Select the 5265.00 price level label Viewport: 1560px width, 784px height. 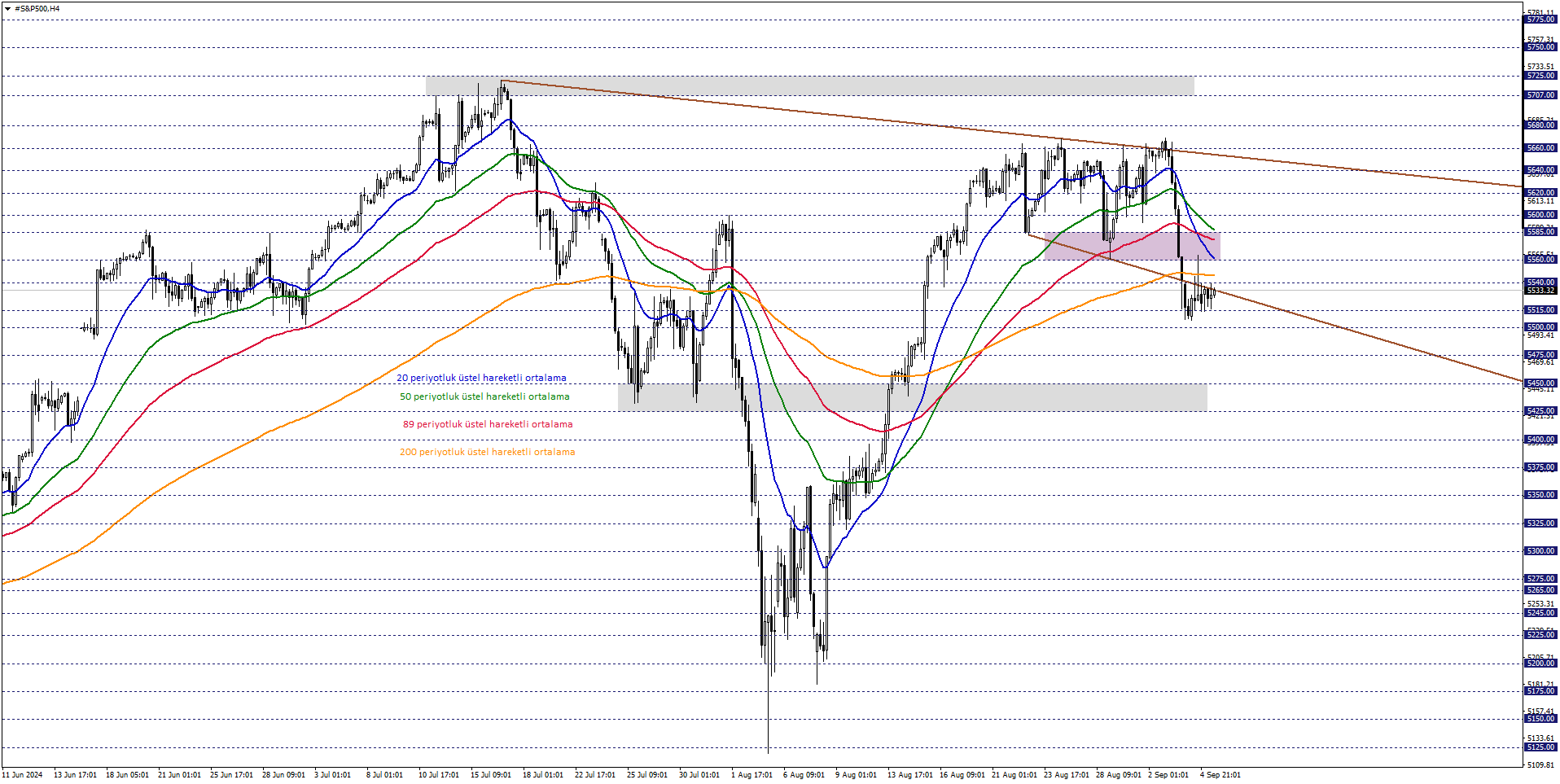coord(1540,590)
